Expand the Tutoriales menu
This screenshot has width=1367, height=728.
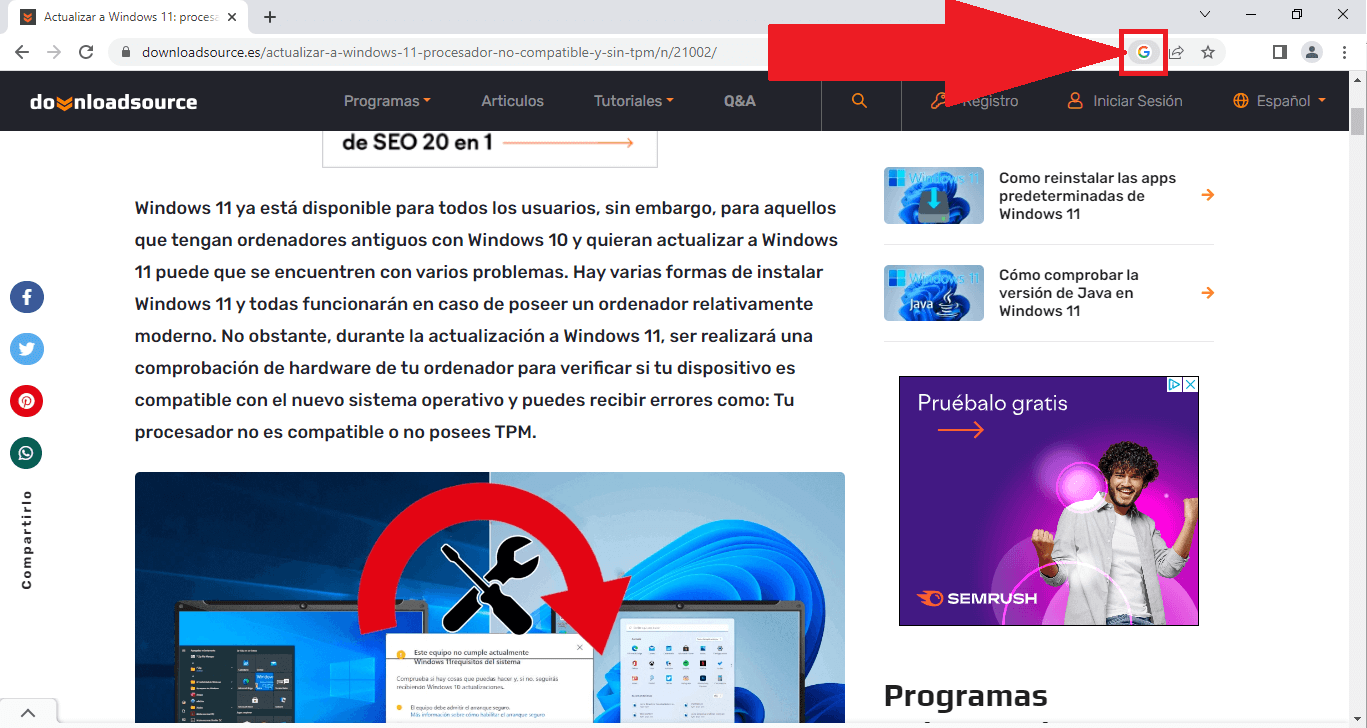coord(633,101)
